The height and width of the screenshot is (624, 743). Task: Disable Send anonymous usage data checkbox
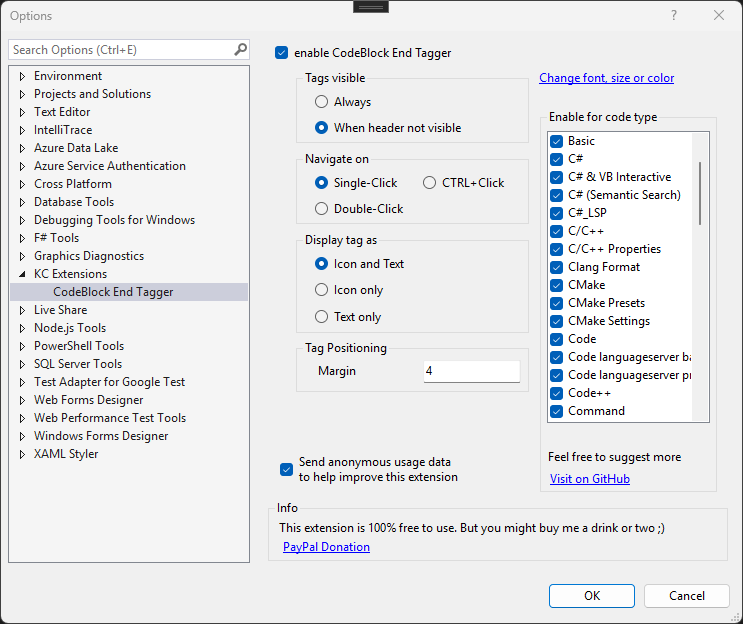286,470
